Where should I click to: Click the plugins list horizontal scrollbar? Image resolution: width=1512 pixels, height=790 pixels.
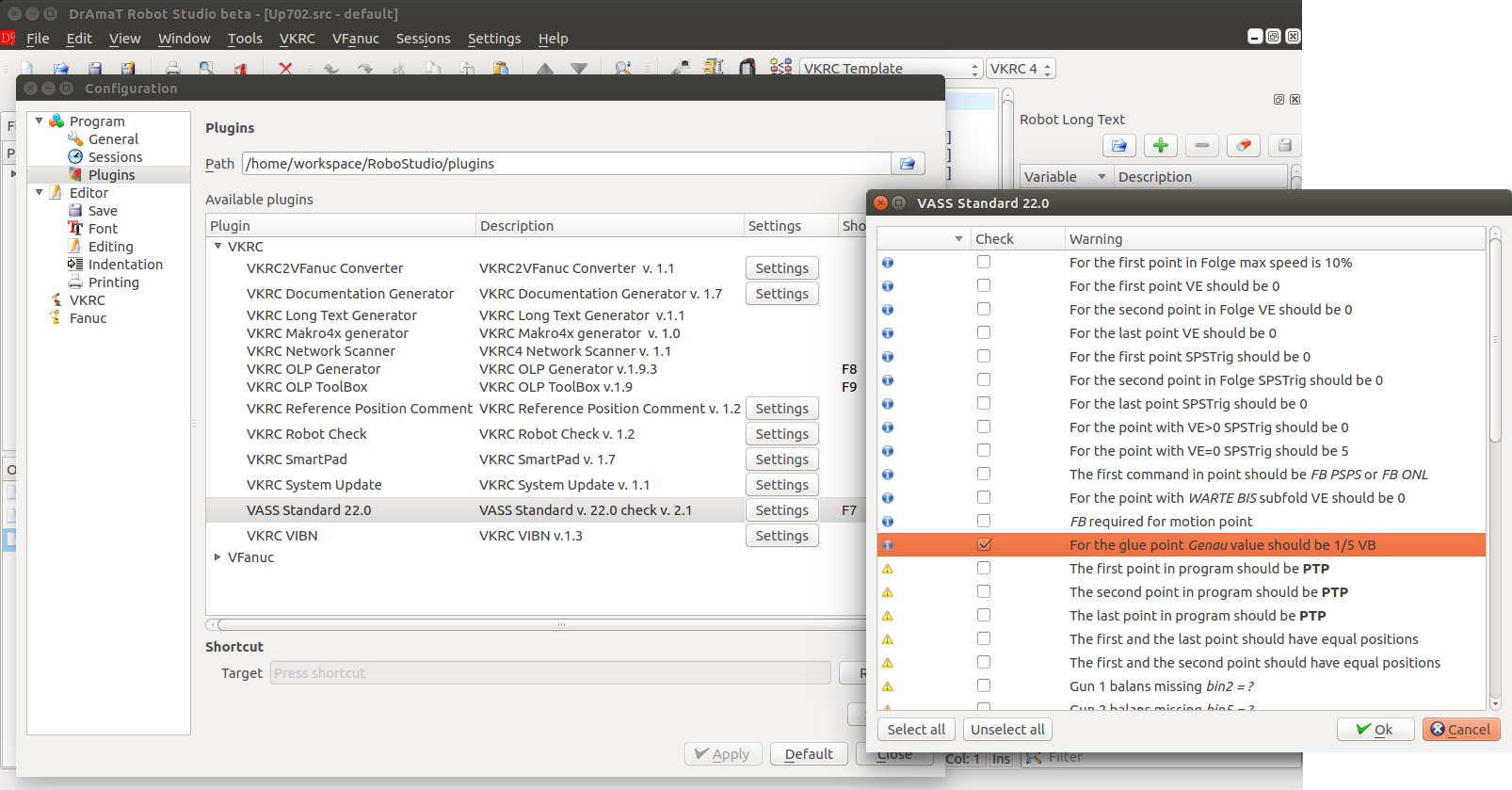point(540,624)
